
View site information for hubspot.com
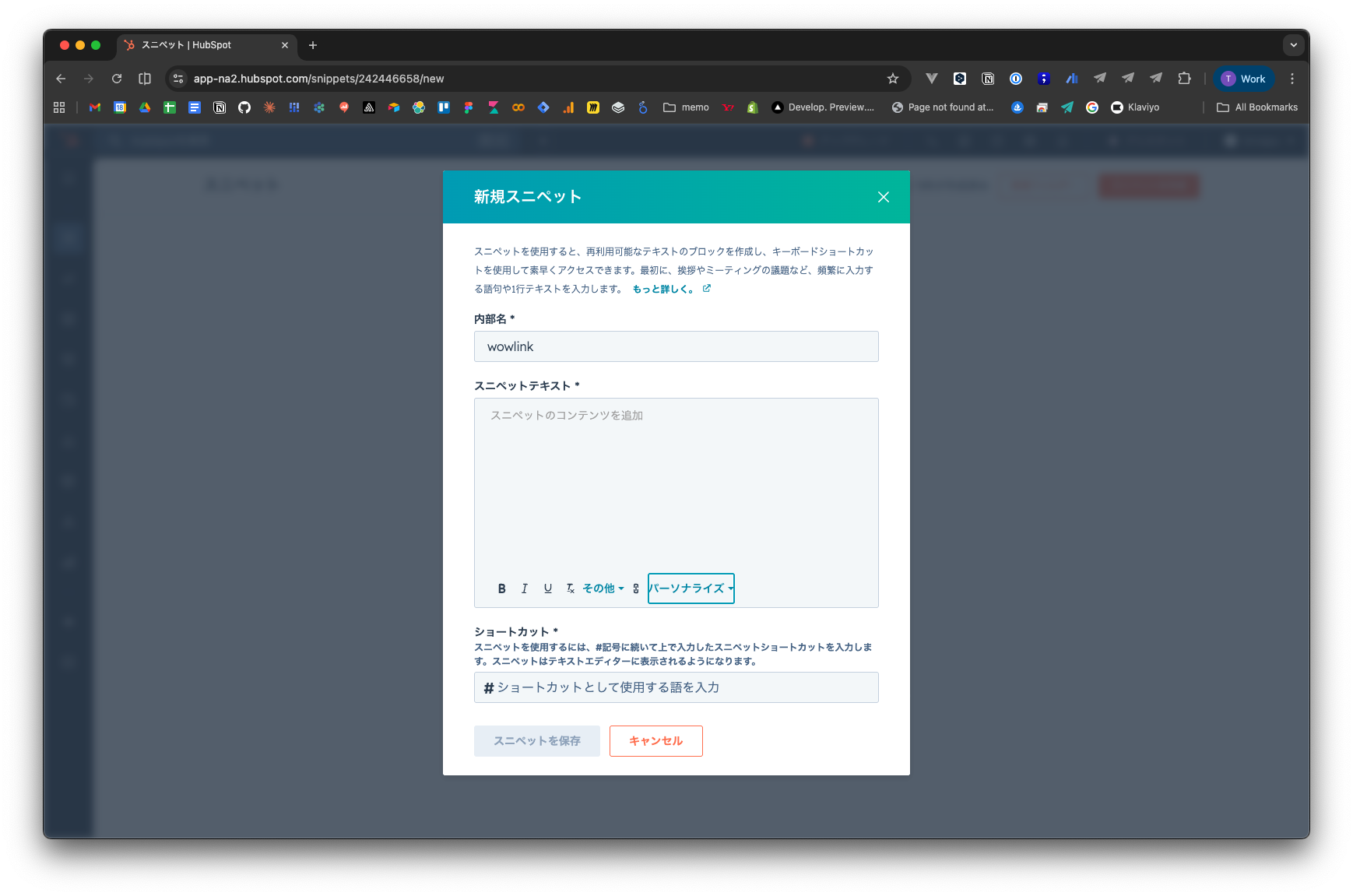pos(178,79)
